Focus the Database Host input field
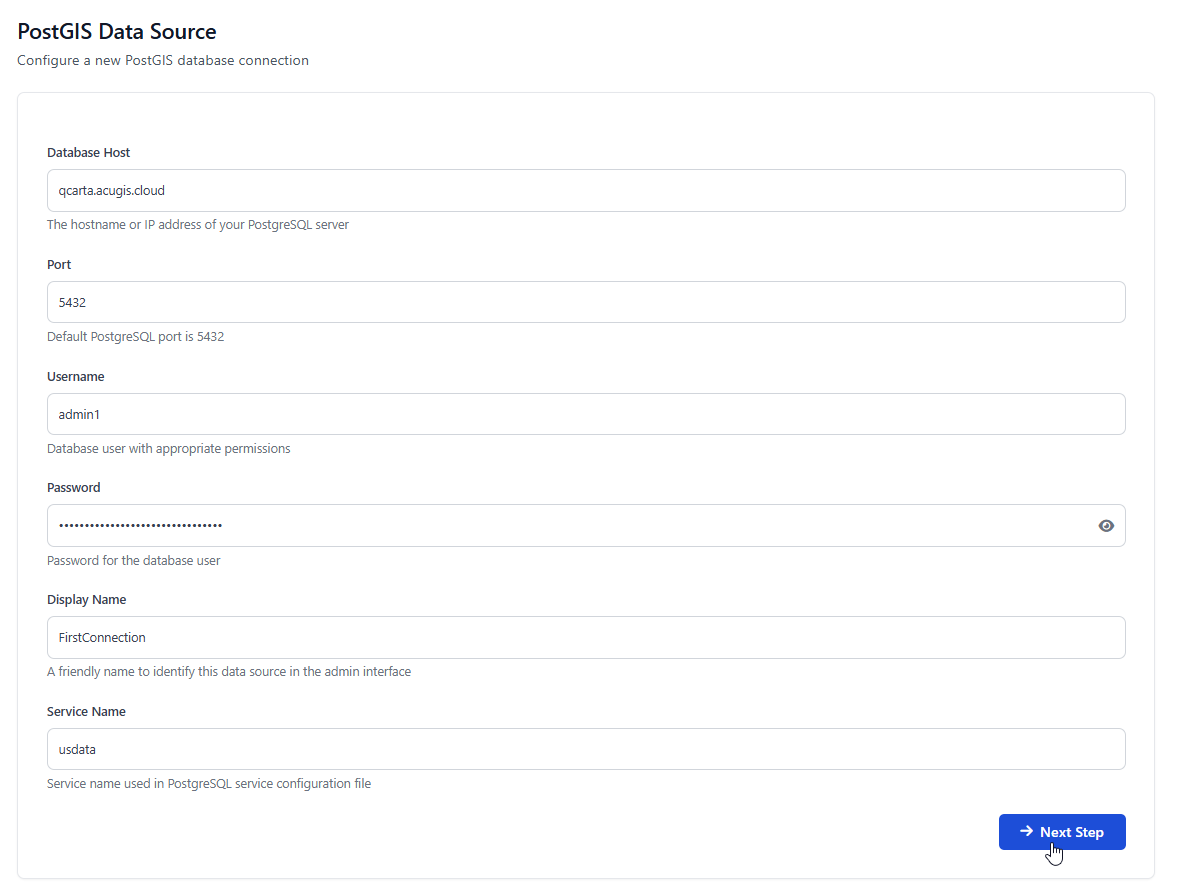Screen dimensions: 1177x888 tap(586, 190)
